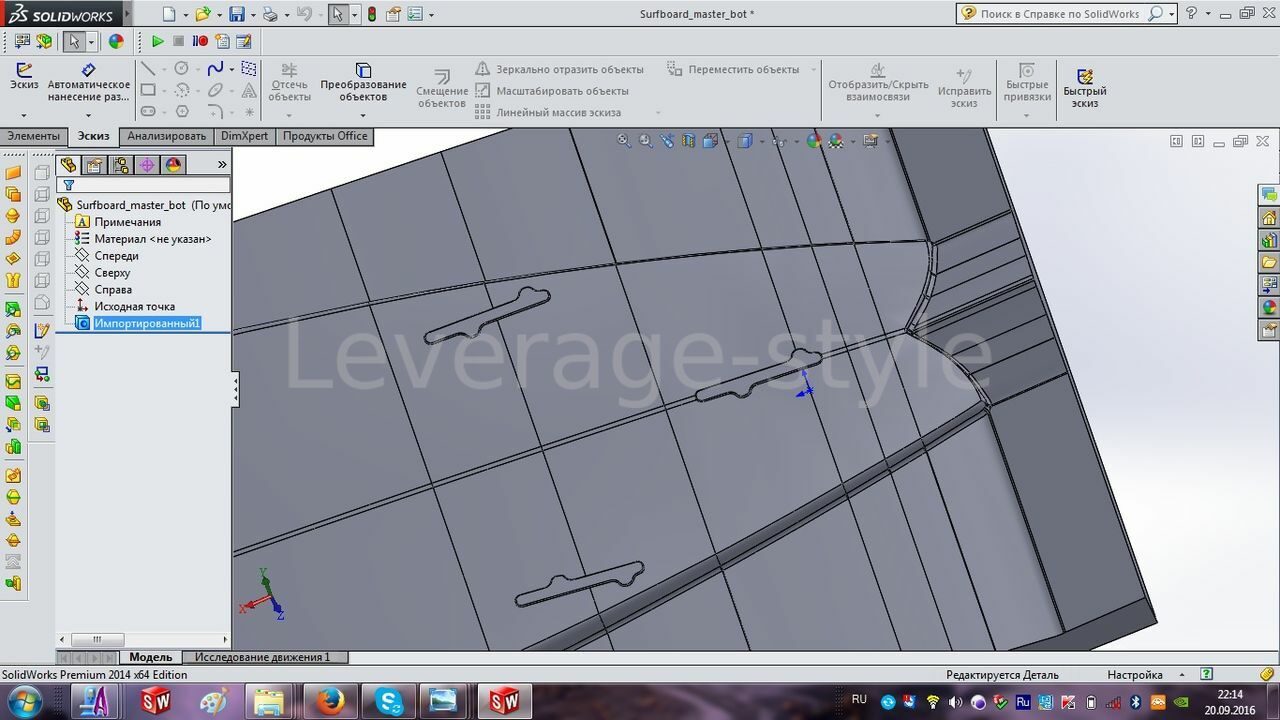Viewport: 1280px width, 720px height.
Task: Open the ConfigurationManager tab icon
Action: pyautogui.click(x=121, y=165)
